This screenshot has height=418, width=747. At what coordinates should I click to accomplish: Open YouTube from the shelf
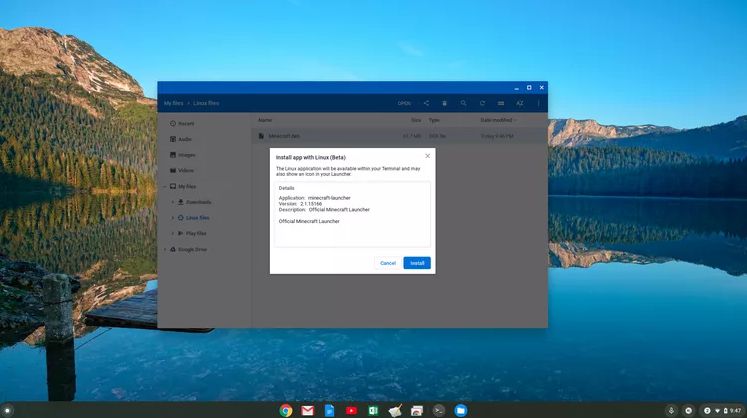352,410
